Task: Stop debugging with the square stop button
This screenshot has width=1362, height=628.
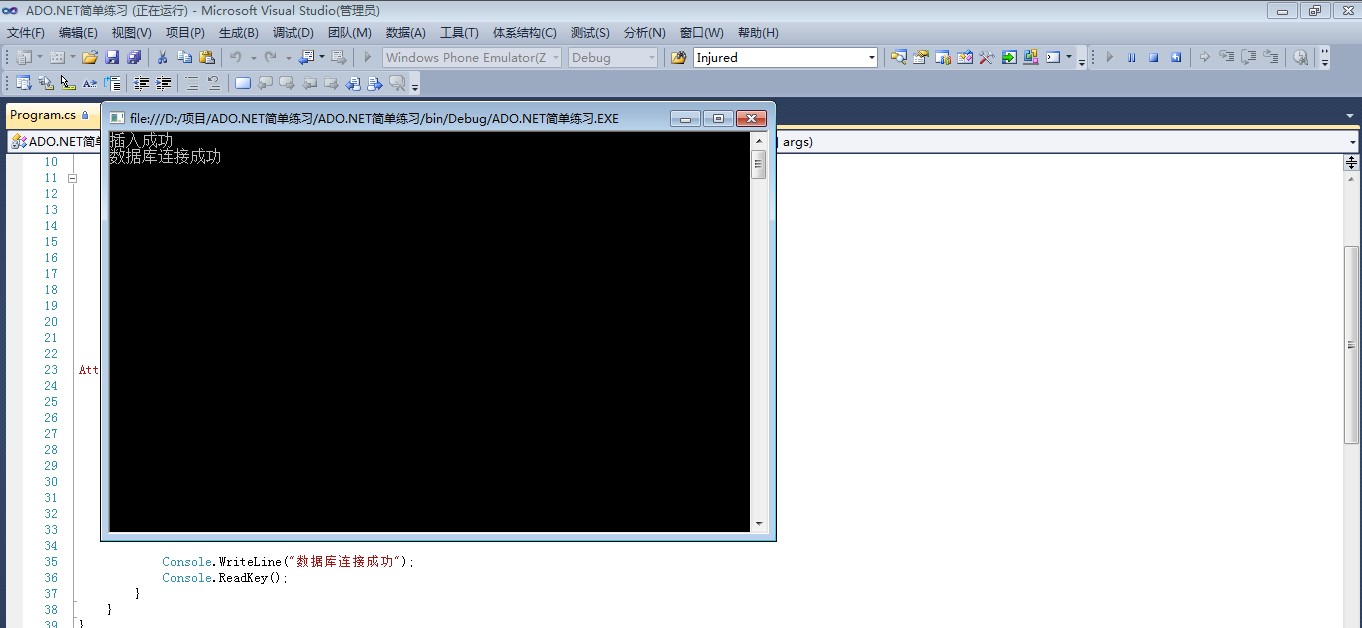Action: tap(1153, 58)
